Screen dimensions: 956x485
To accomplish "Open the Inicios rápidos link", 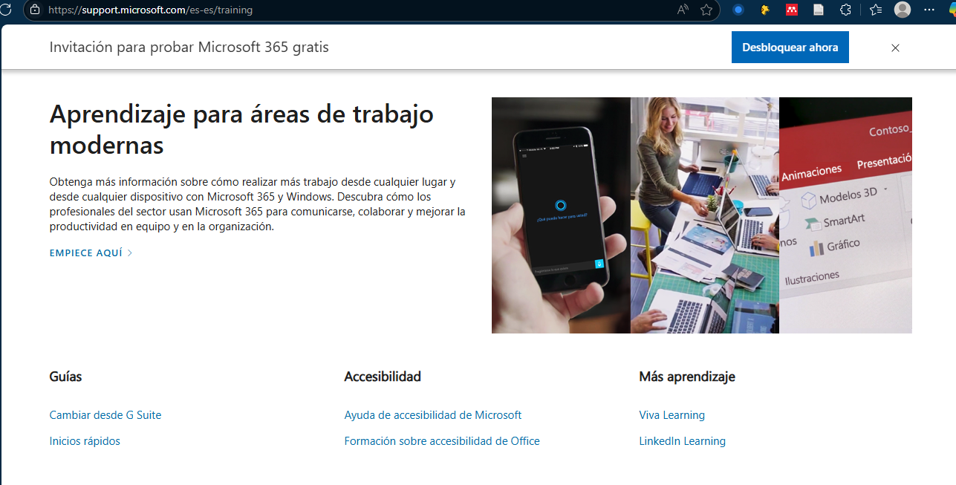I will point(85,441).
